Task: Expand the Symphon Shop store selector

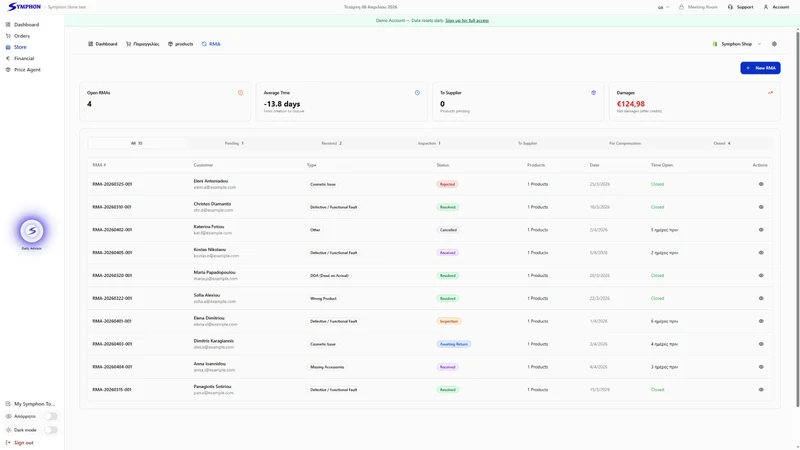Action: (737, 44)
